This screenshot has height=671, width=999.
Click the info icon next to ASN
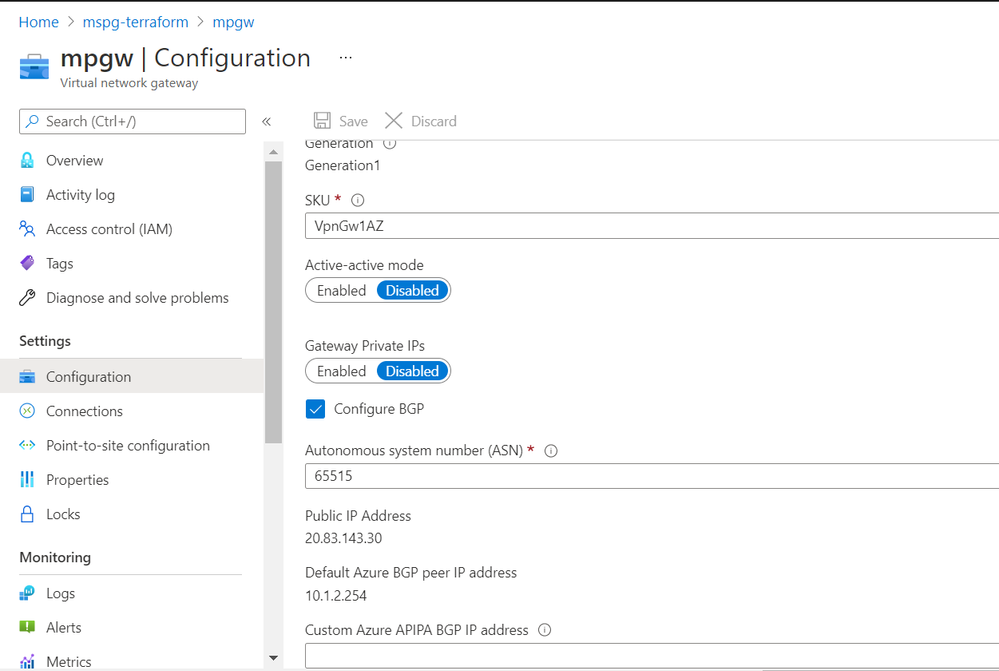click(x=551, y=451)
